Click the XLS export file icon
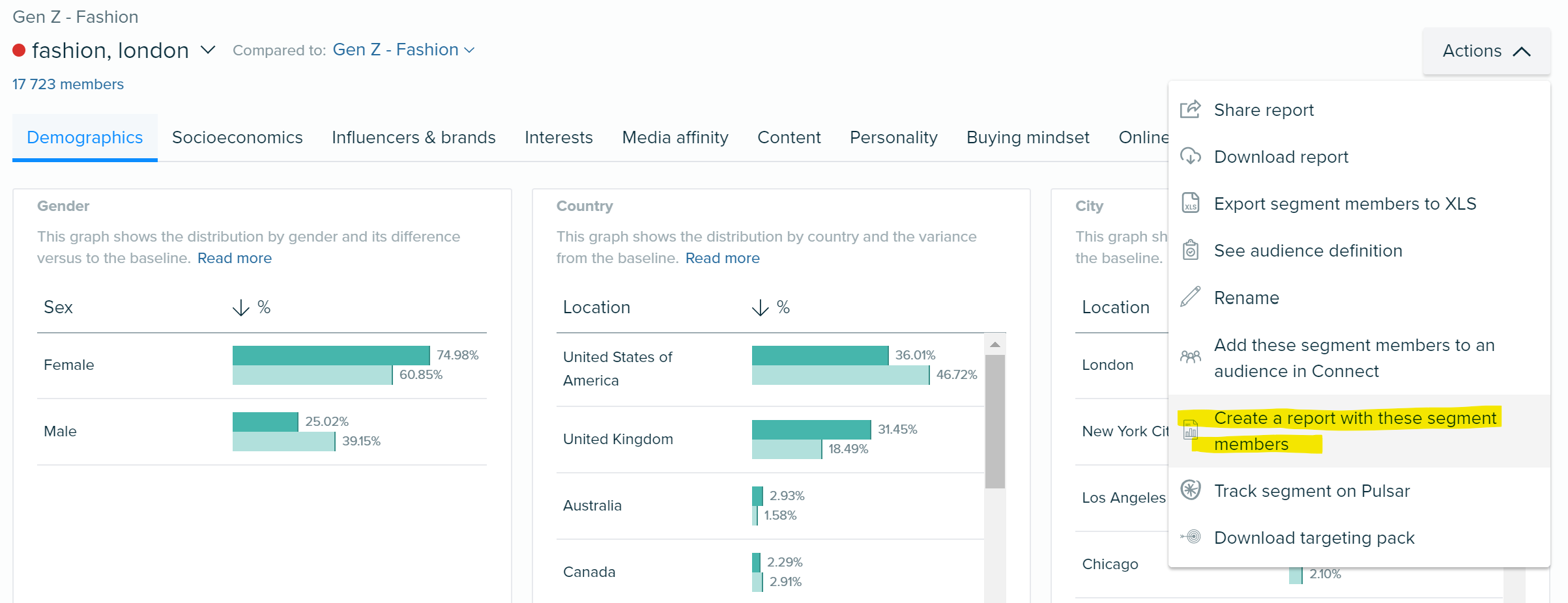The width and height of the screenshot is (1568, 603). click(1190, 203)
